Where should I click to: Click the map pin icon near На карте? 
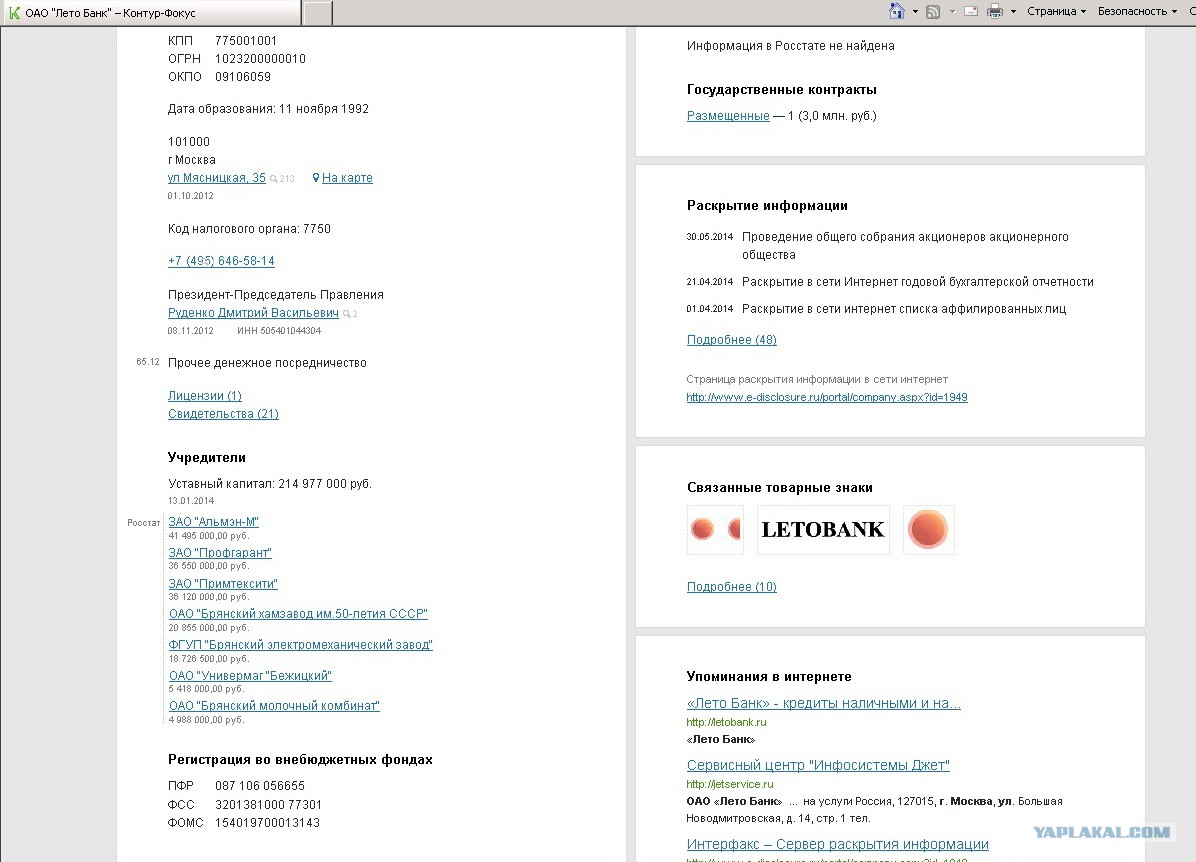(316, 178)
